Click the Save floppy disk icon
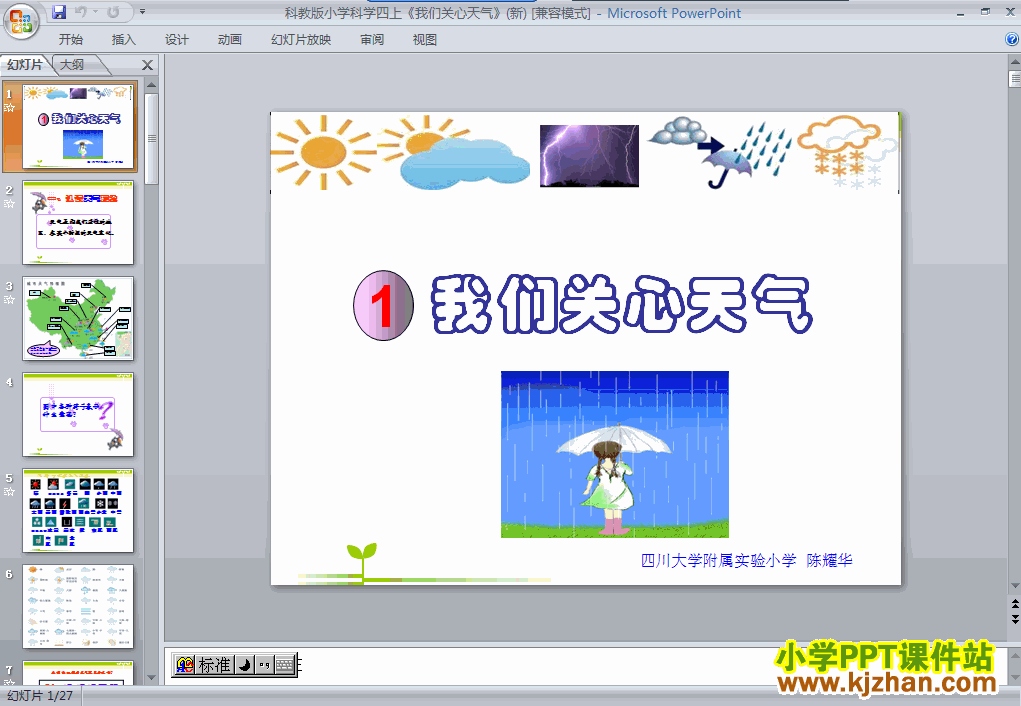Screen dimensions: 1021x706 coord(59,12)
